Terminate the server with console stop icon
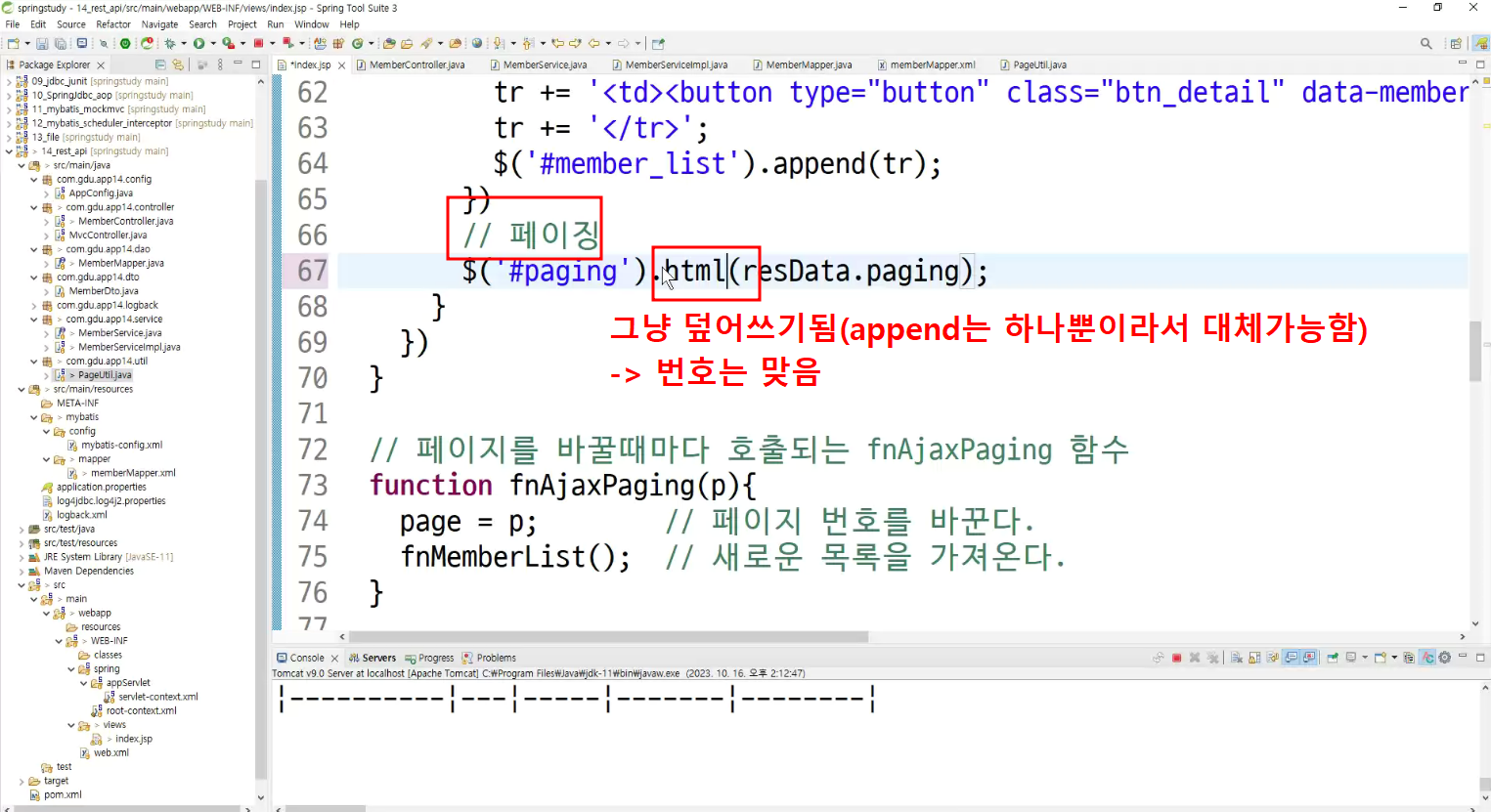The image size is (1491, 812). click(x=1176, y=658)
